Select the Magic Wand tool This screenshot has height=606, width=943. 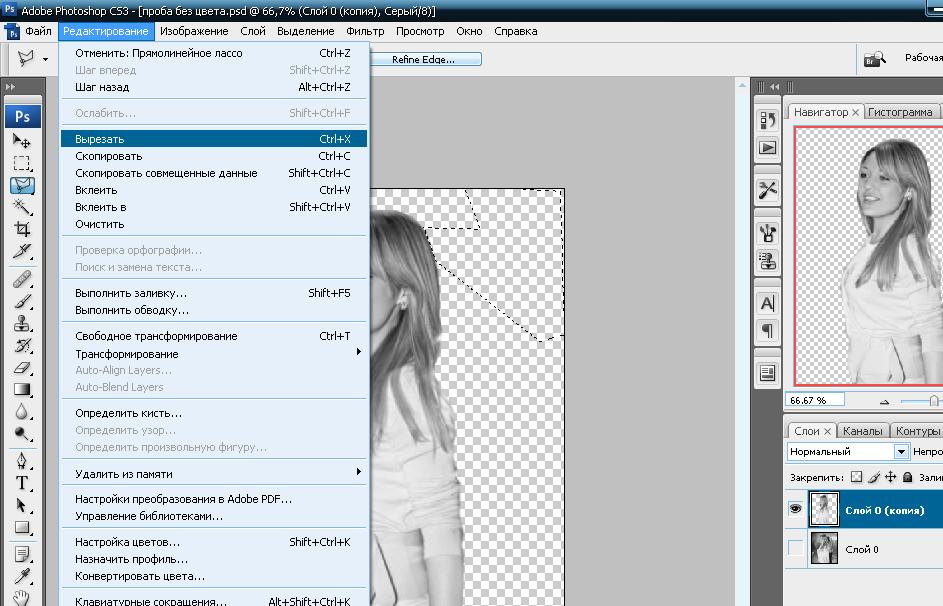[22, 207]
